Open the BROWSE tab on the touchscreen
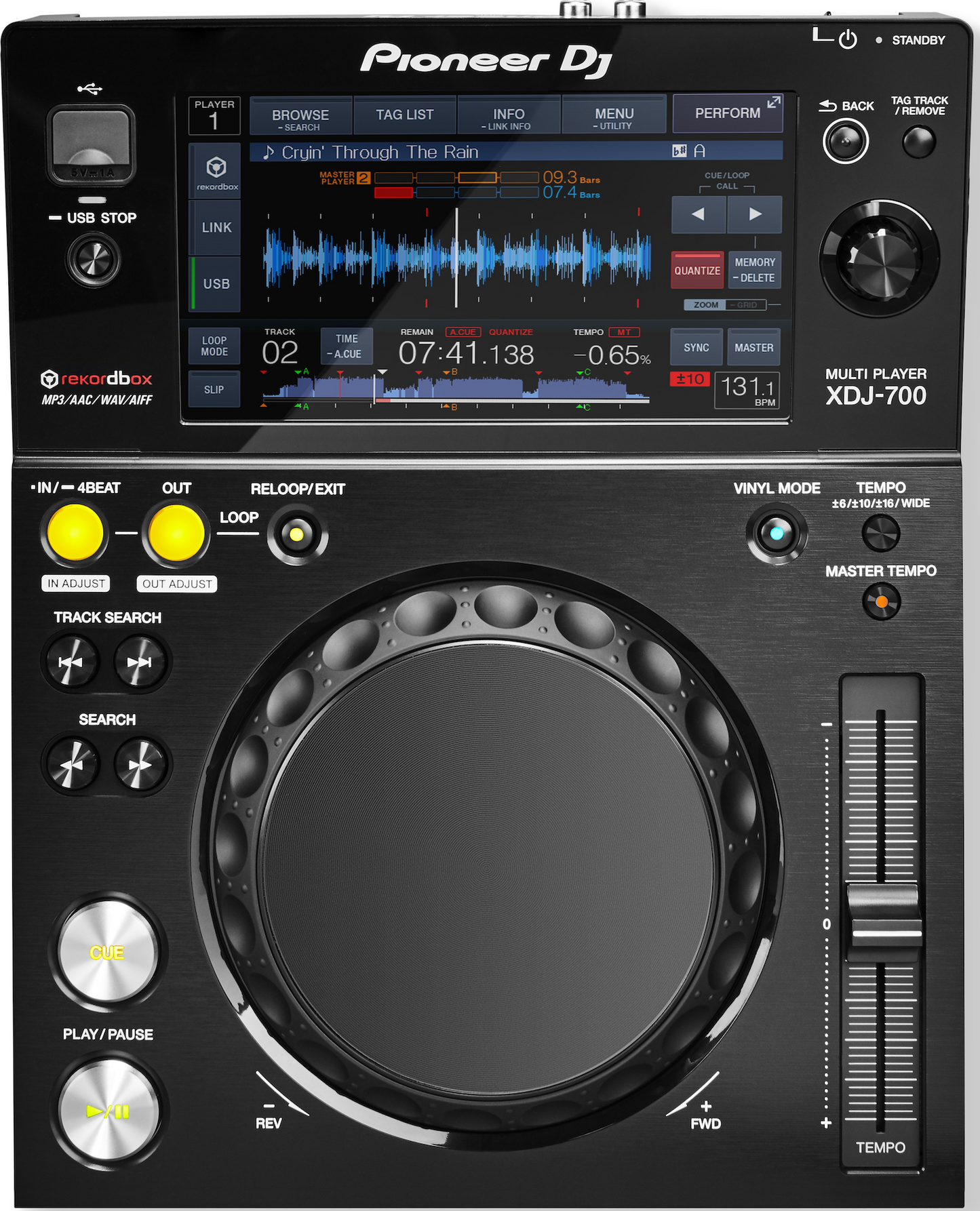The image size is (980, 1211). tap(300, 116)
